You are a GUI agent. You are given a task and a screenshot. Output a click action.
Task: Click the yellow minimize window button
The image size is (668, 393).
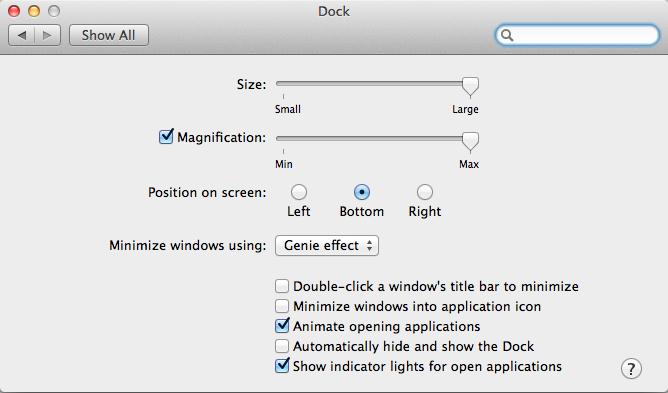34,11
